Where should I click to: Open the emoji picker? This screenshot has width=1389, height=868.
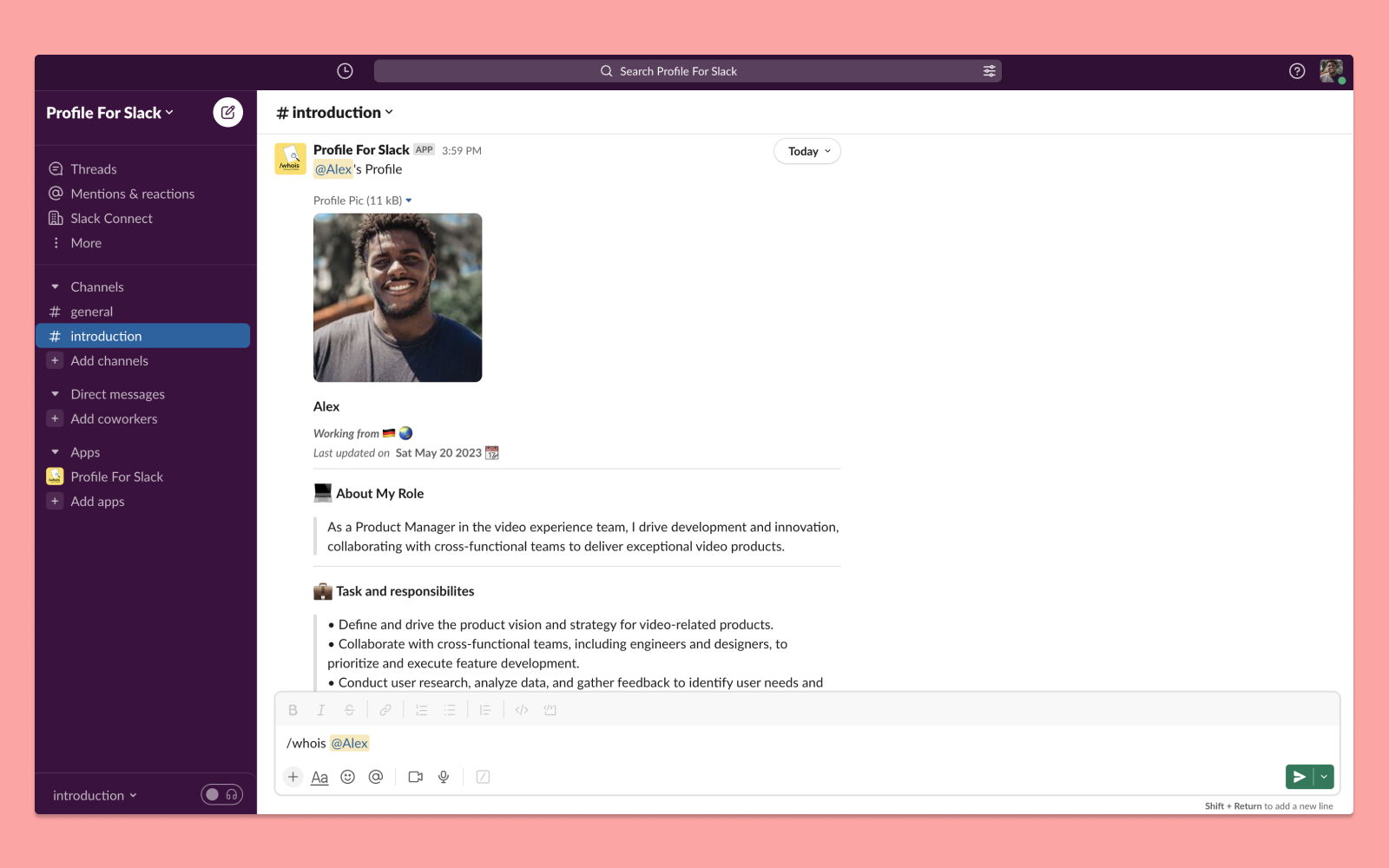coord(347,777)
